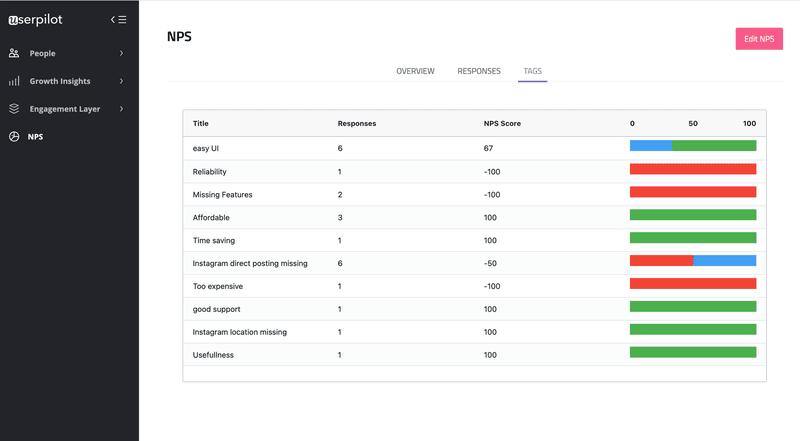Click the Instagram direct posting missing bar
800x441 pixels.
[692, 261]
